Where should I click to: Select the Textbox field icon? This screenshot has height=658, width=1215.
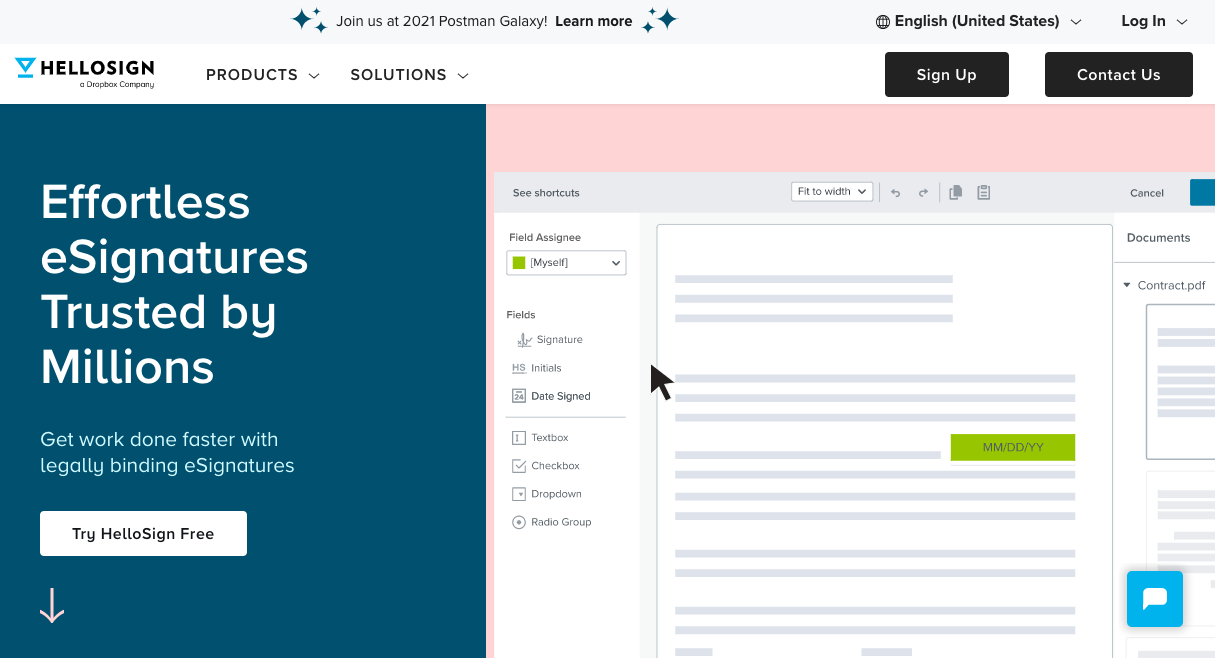pyautogui.click(x=519, y=438)
